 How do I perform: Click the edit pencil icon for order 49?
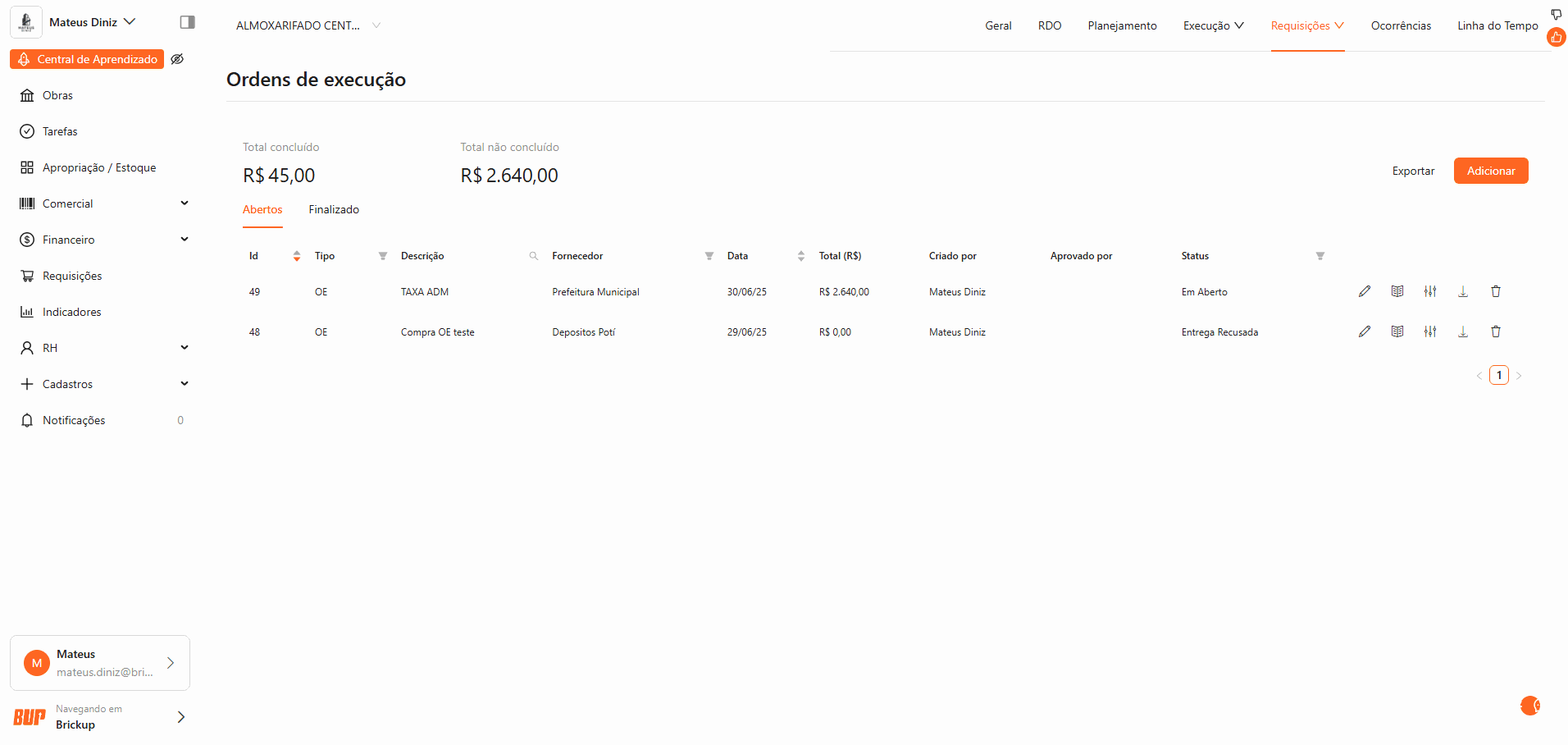coord(1364,291)
